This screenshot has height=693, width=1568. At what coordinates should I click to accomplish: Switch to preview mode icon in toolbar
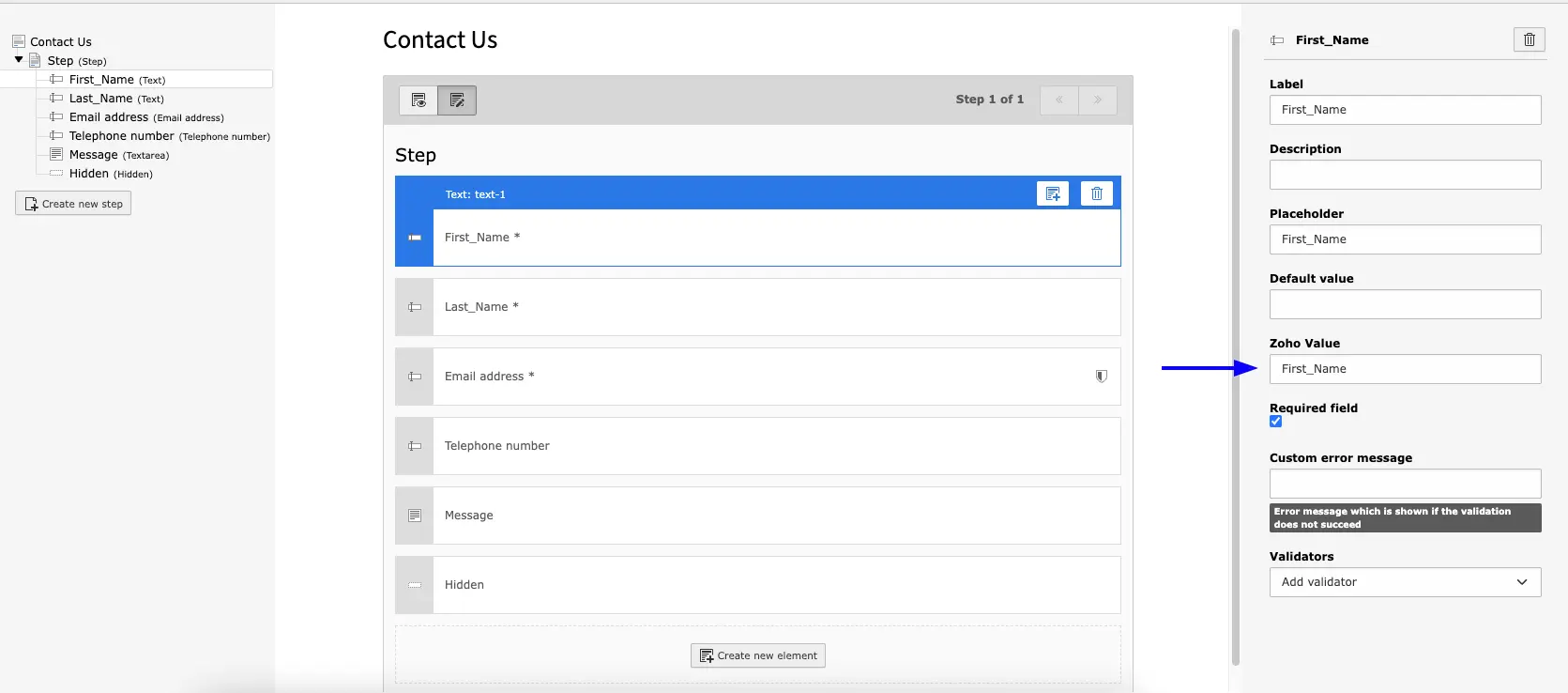click(419, 100)
